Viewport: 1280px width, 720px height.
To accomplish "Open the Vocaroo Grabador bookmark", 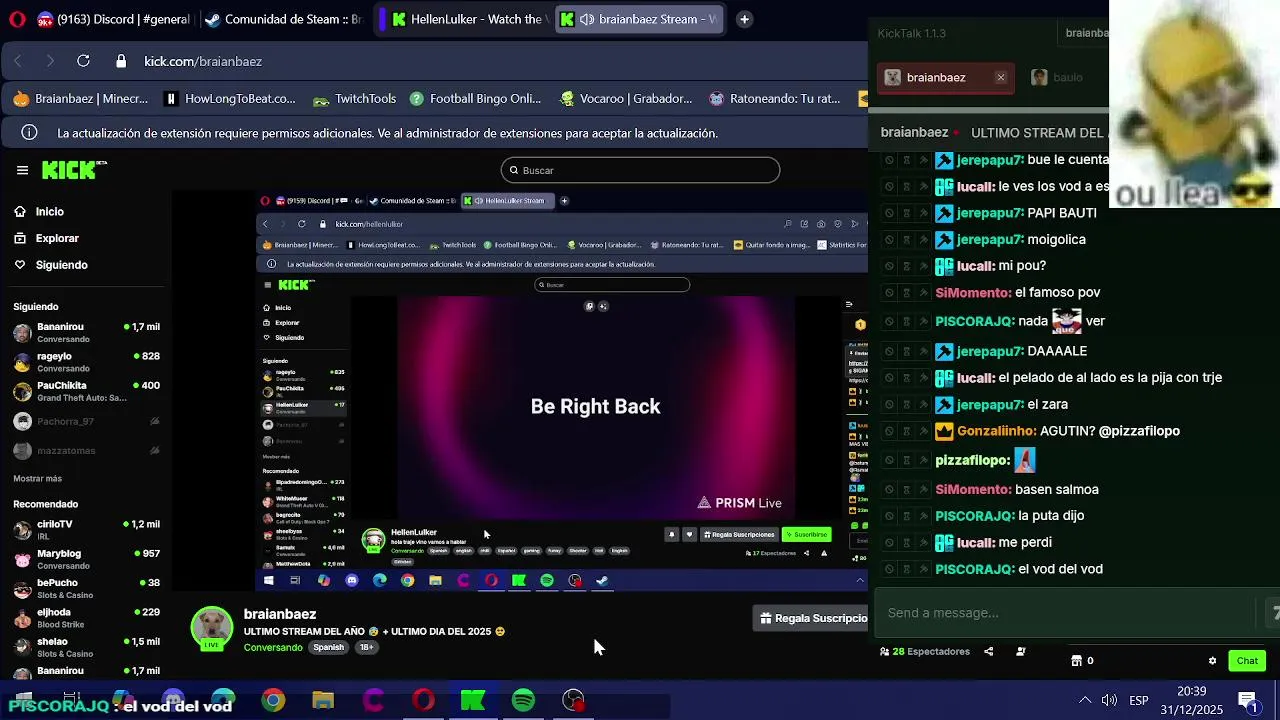I will [x=626, y=99].
